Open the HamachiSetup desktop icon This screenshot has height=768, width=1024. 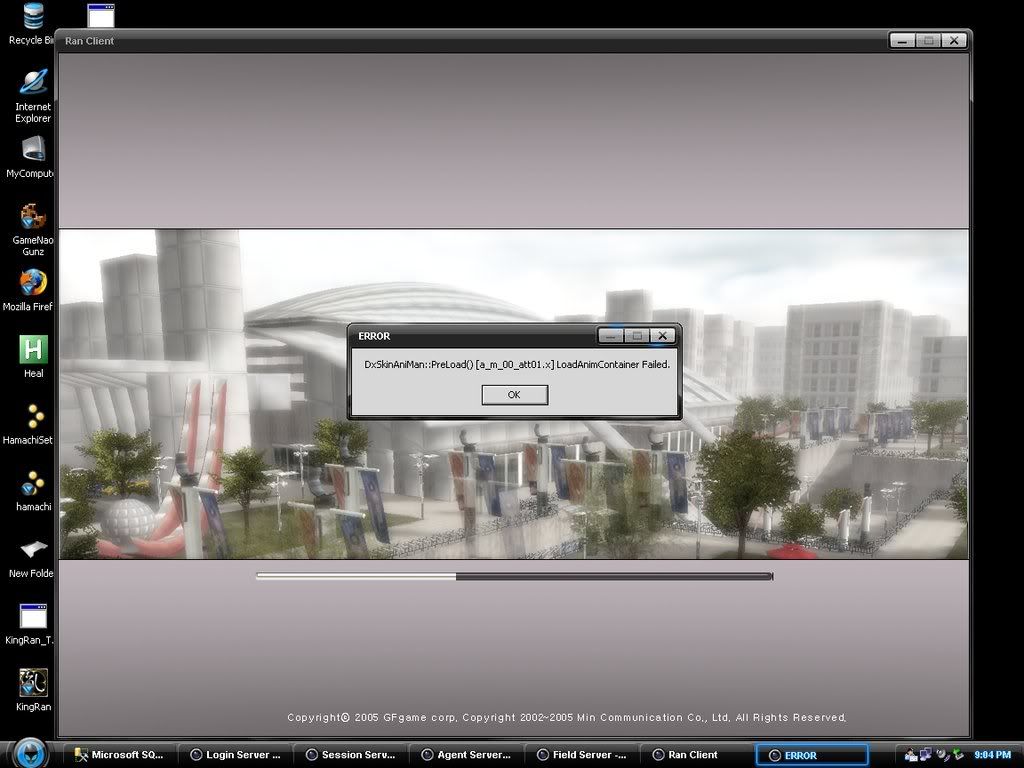point(33,417)
